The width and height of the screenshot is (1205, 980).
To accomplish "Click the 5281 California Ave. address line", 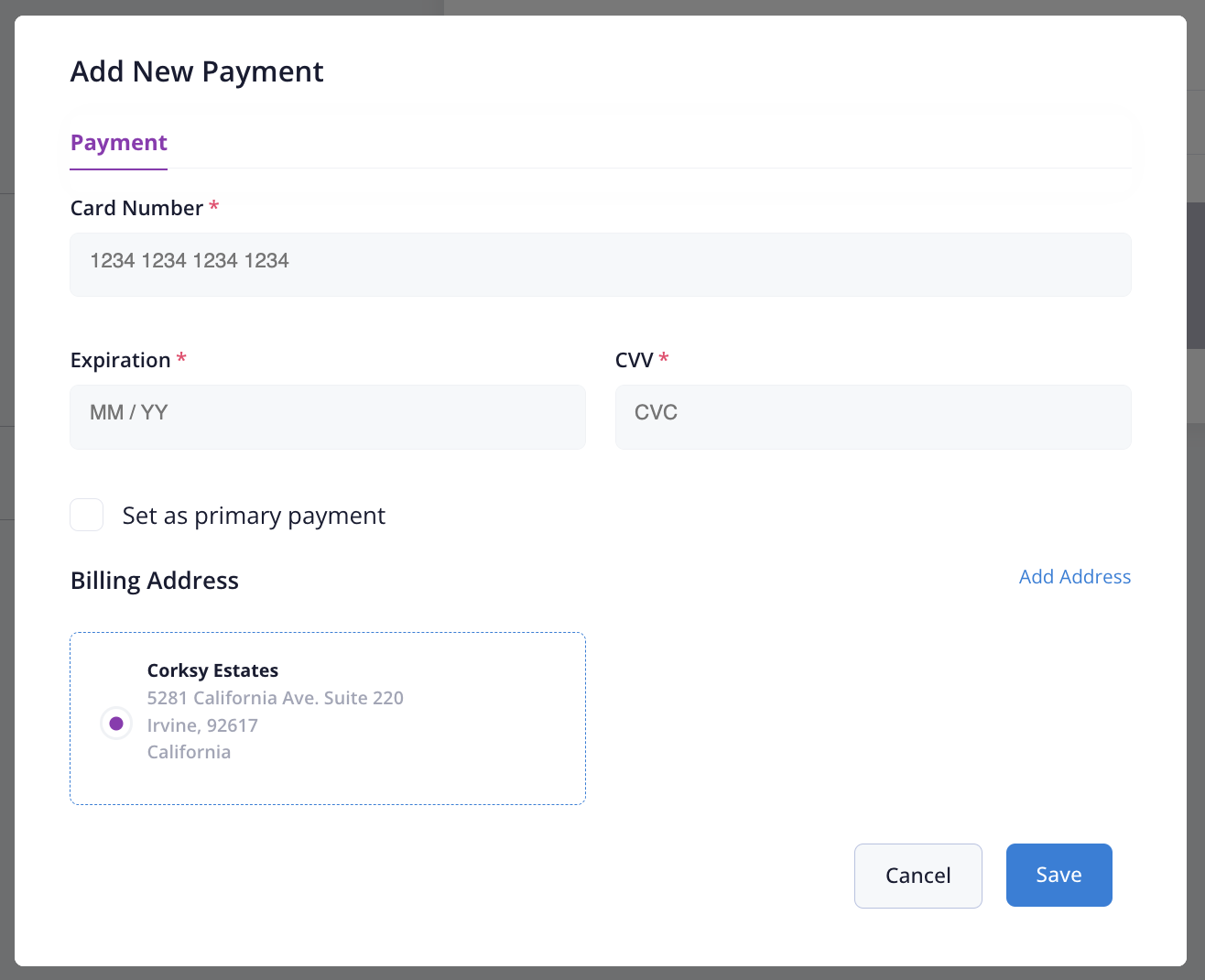I will coord(275,698).
